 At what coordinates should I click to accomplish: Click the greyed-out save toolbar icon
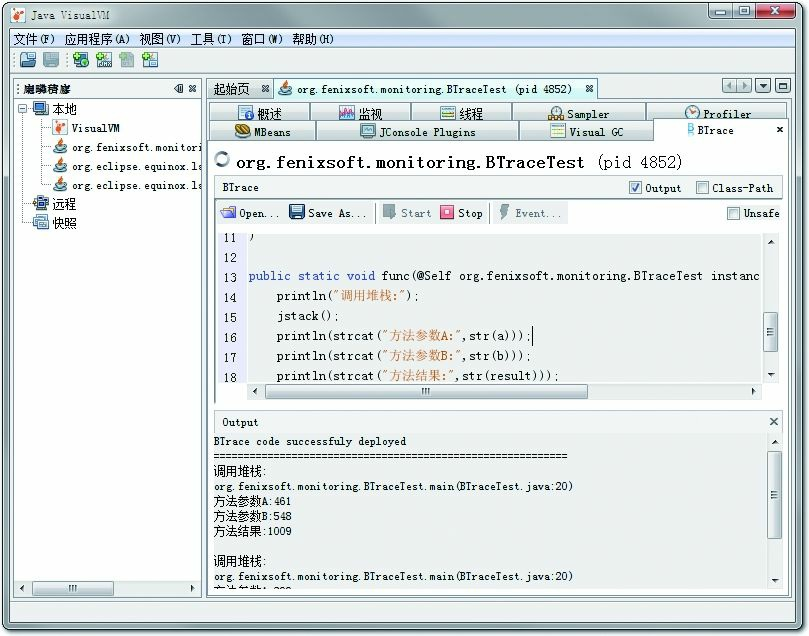[51, 60]
